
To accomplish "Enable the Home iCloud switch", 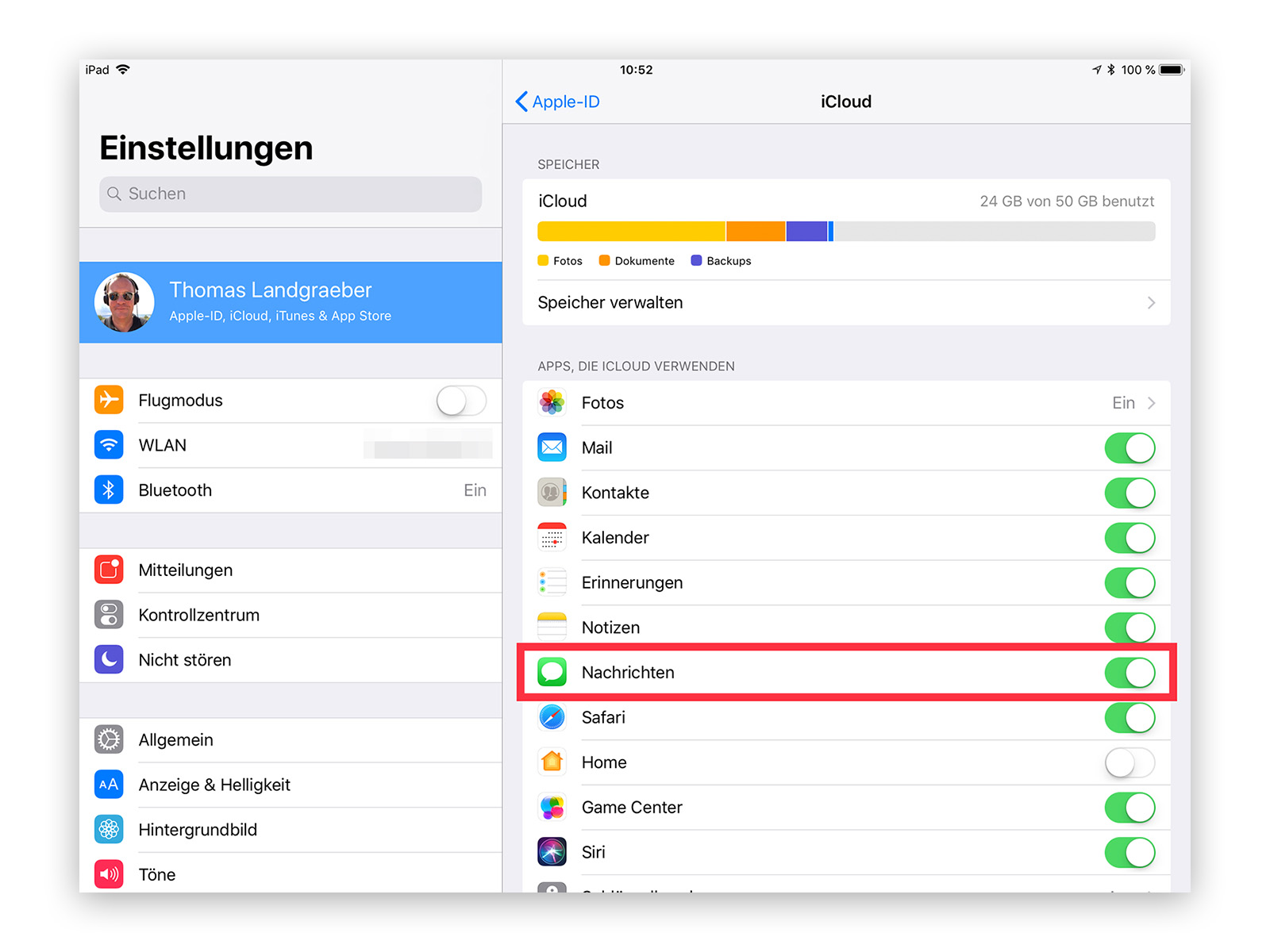I will click(x=1130, y=762).
